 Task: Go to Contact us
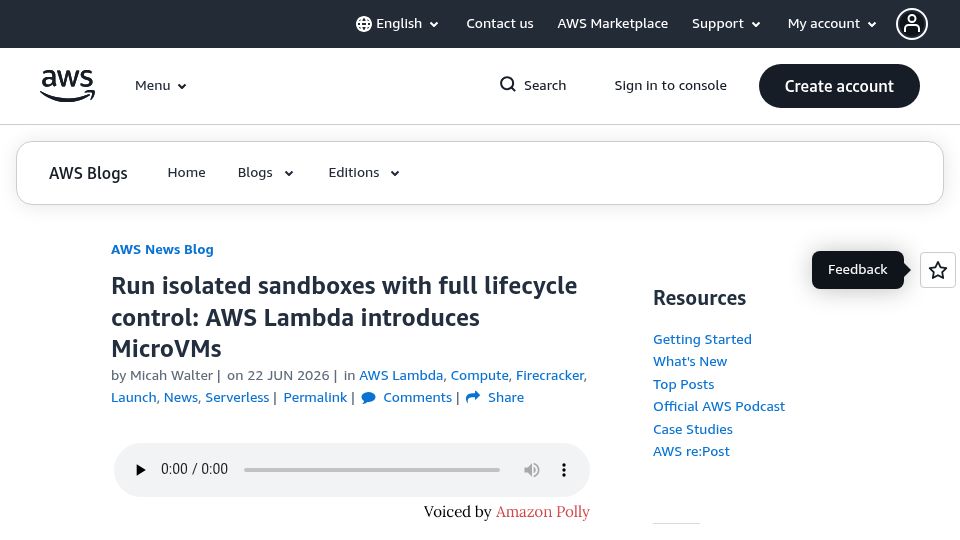coord(500,24)
